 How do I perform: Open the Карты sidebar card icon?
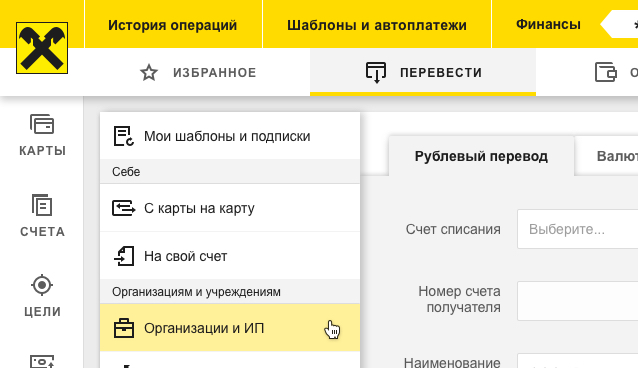[42, 124]
